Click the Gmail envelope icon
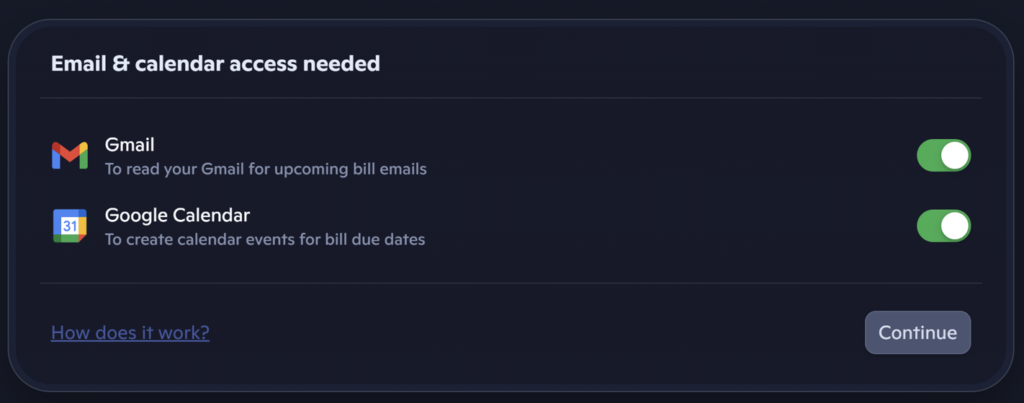This screenshot has height=403, width=1024. (70, 156)
